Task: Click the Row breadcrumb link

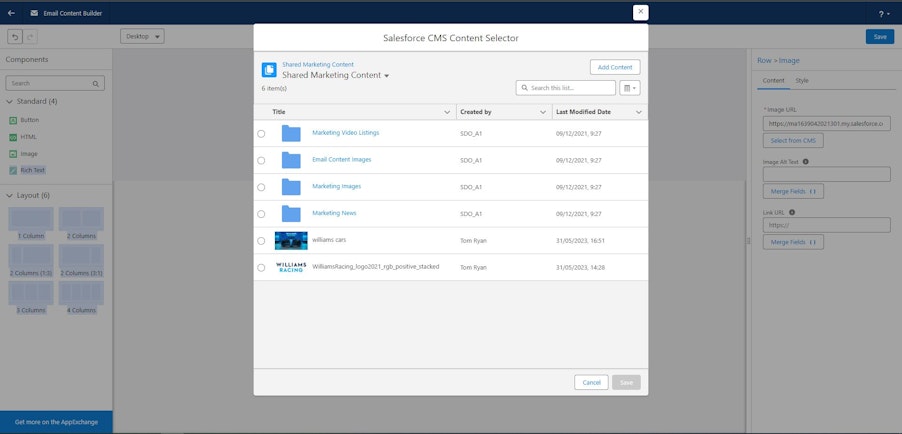Action: pyautogui.click(x=764, y=60)
